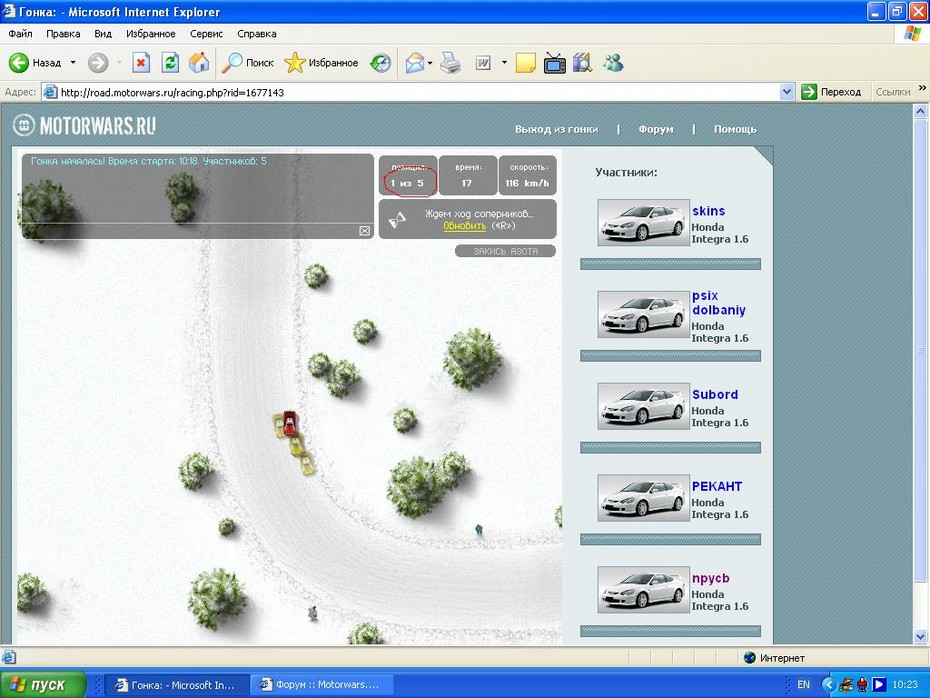
Task: Open the Messenger people icon
Action: [x=613, y=62]
